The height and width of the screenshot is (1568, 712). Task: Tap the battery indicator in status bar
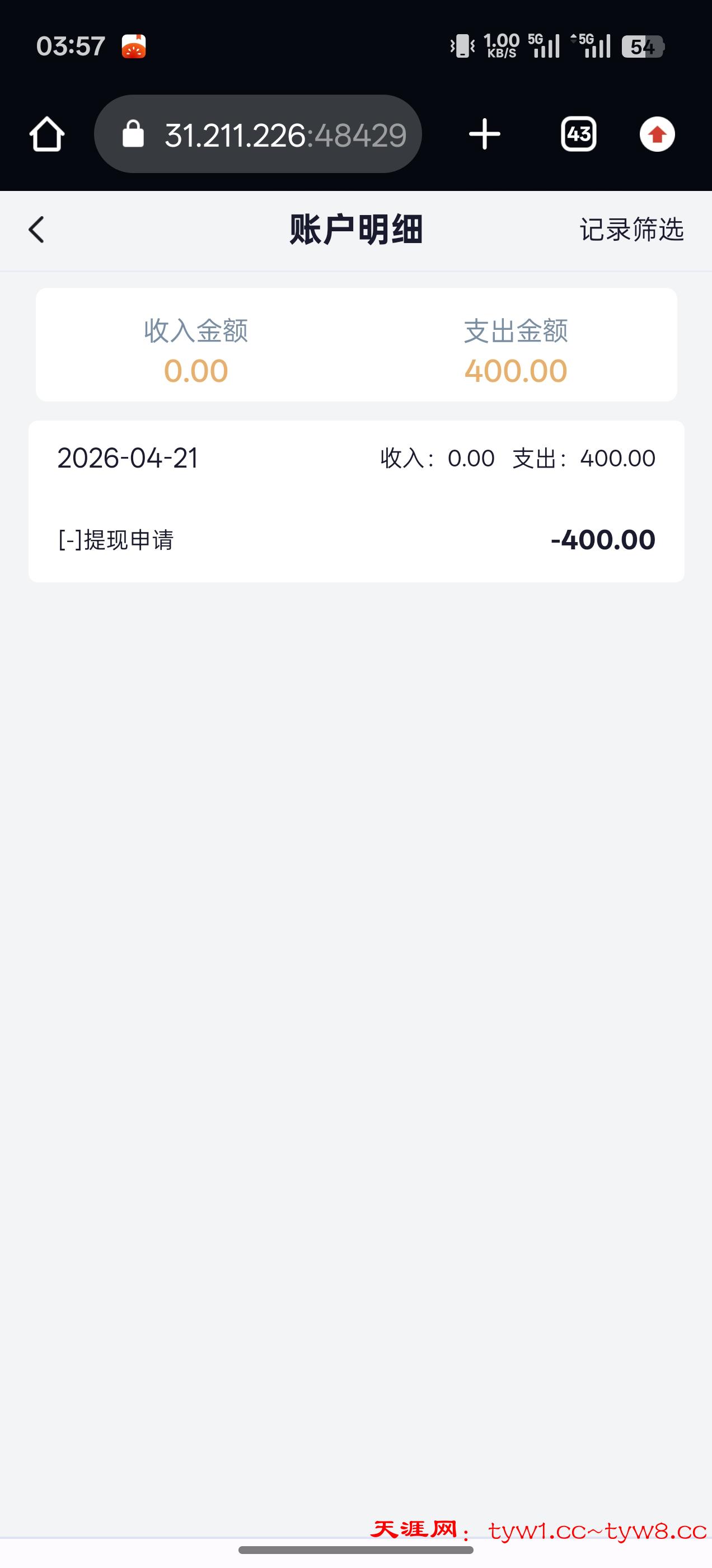tap(643, 46)
